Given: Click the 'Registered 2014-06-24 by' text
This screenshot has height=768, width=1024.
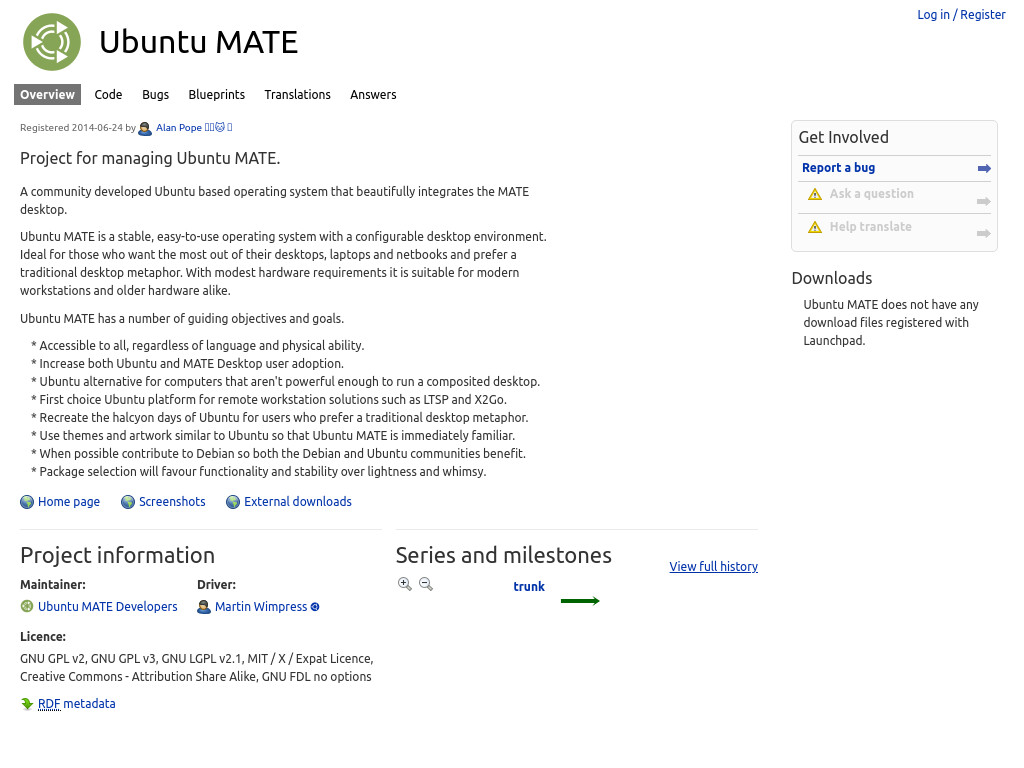Looking at the screenshot, I should click(x=78, y=127).
